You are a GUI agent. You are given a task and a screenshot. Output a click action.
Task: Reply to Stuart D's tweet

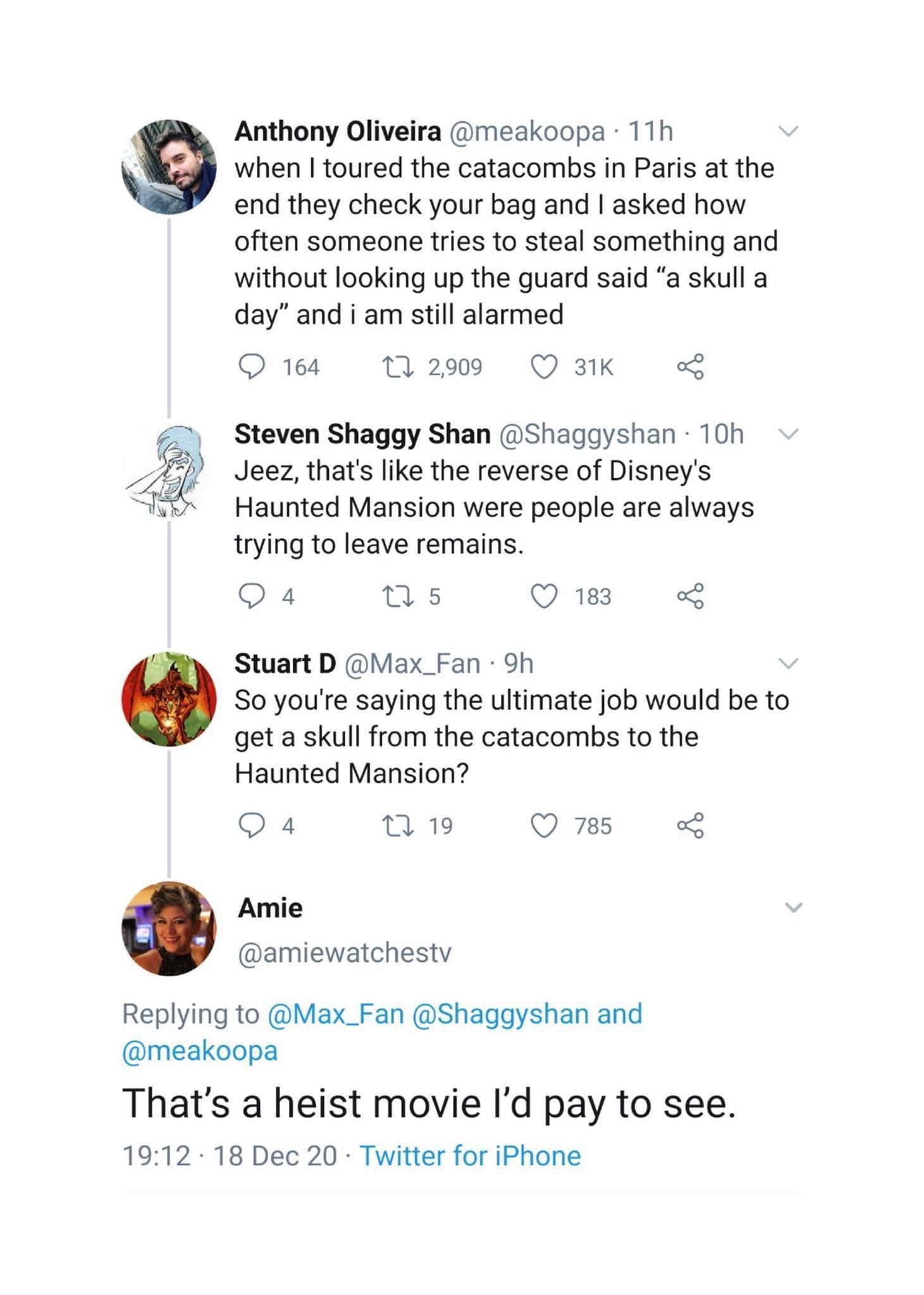[x=251, y=826]
